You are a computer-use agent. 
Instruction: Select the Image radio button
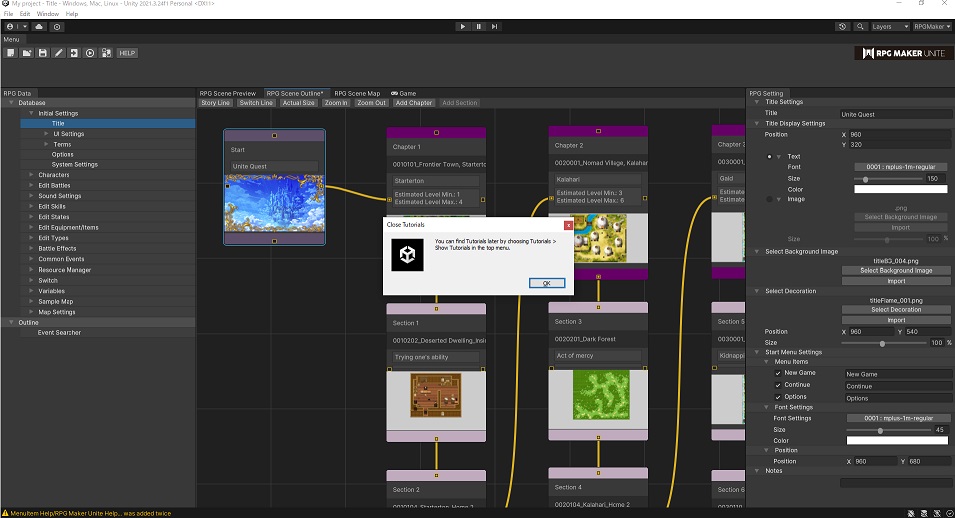tap(769, 199)
